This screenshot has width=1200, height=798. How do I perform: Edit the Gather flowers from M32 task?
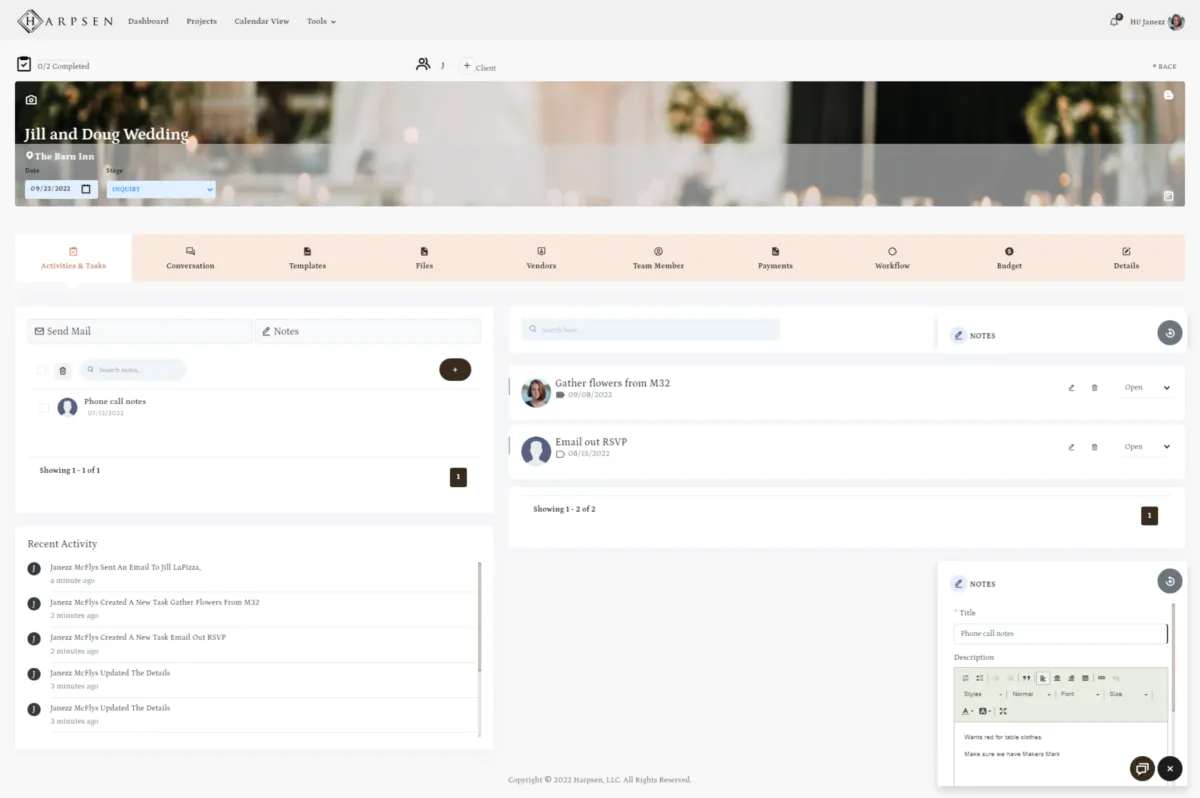[x=1071, y=387]
